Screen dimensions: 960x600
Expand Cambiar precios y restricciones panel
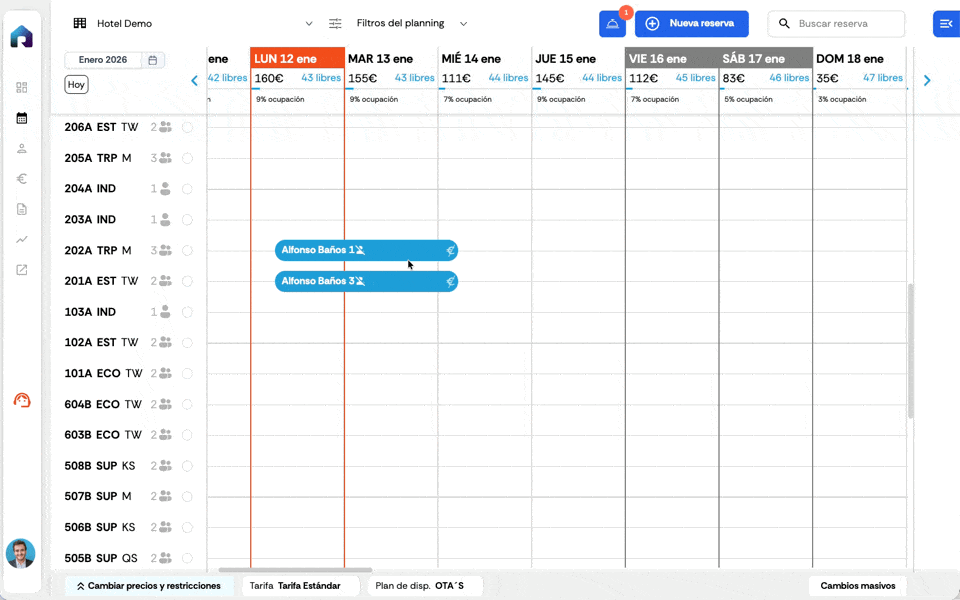click(x=149, y=586)
